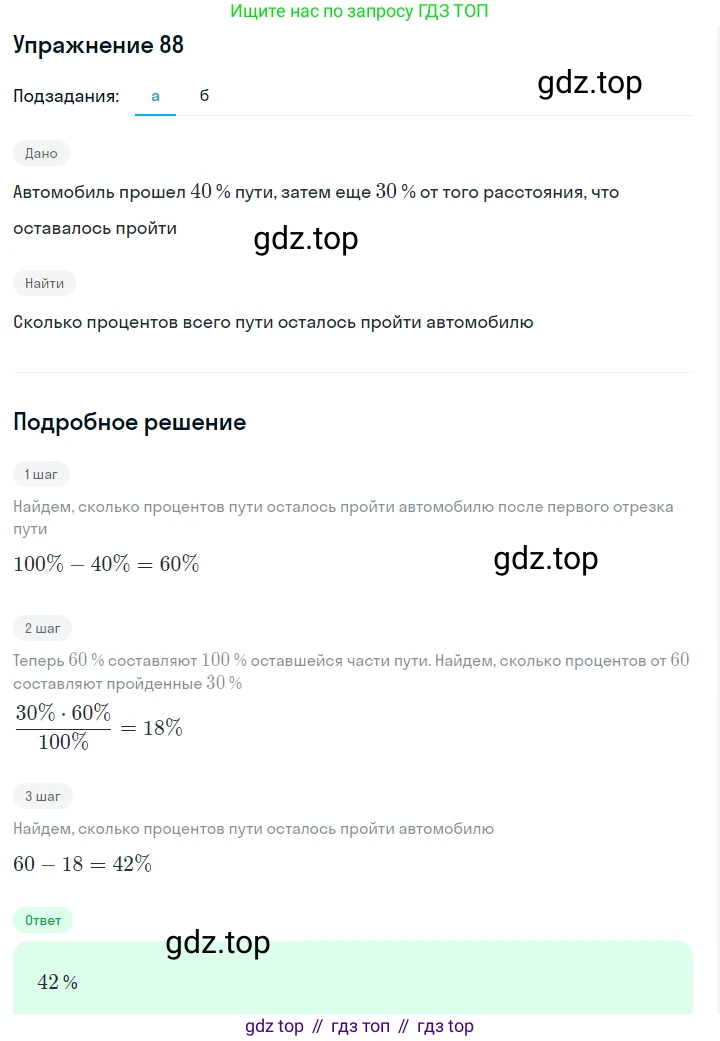Viewport: 720px width, 1041px height.
Task: Click the fraction formula equal to 18%
Action: 98,727
